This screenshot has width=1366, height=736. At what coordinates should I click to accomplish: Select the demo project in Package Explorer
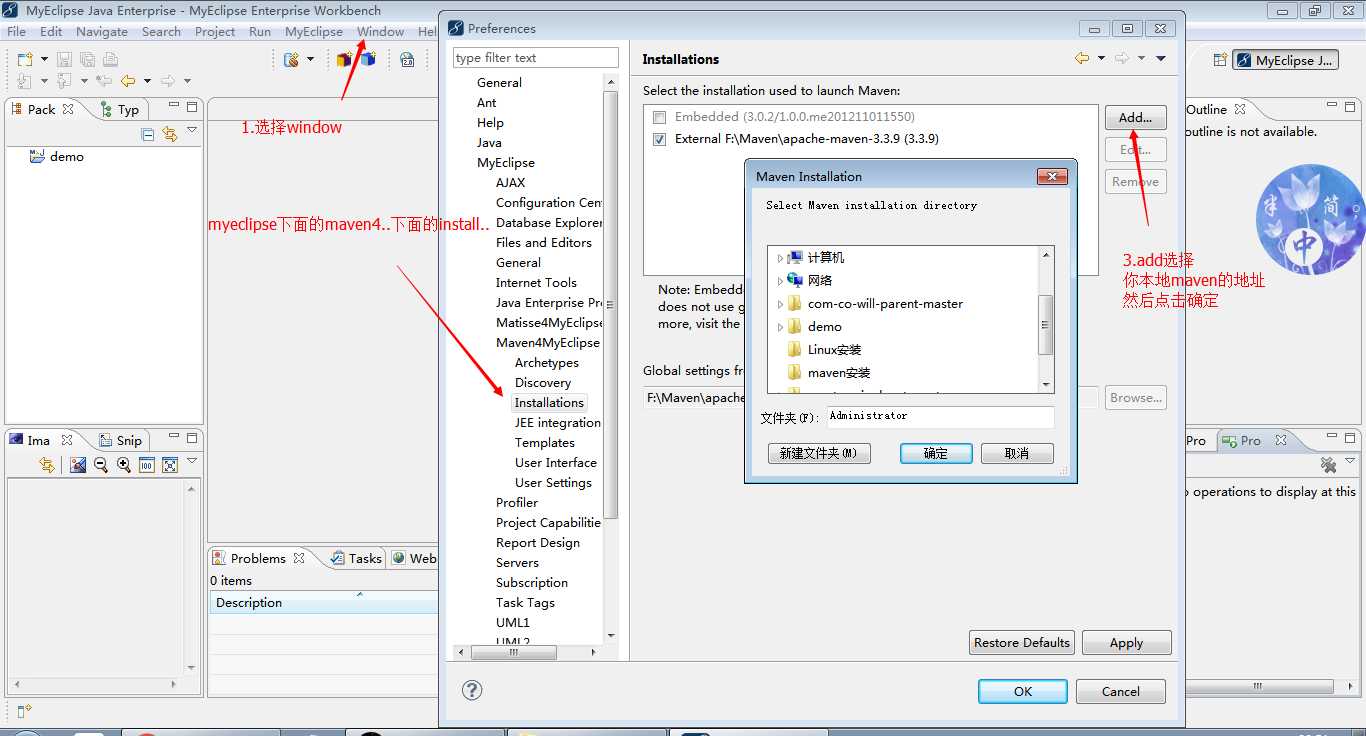click(56, 157)
